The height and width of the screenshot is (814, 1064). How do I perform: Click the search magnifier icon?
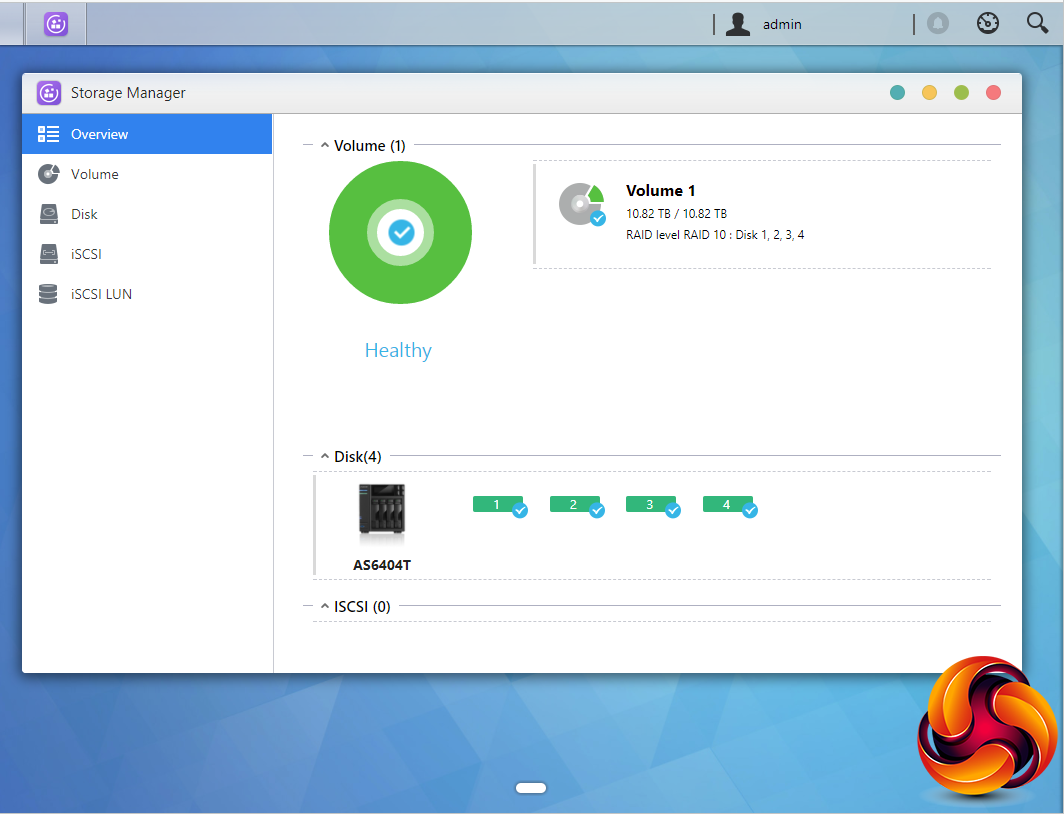click(1037, 23)
